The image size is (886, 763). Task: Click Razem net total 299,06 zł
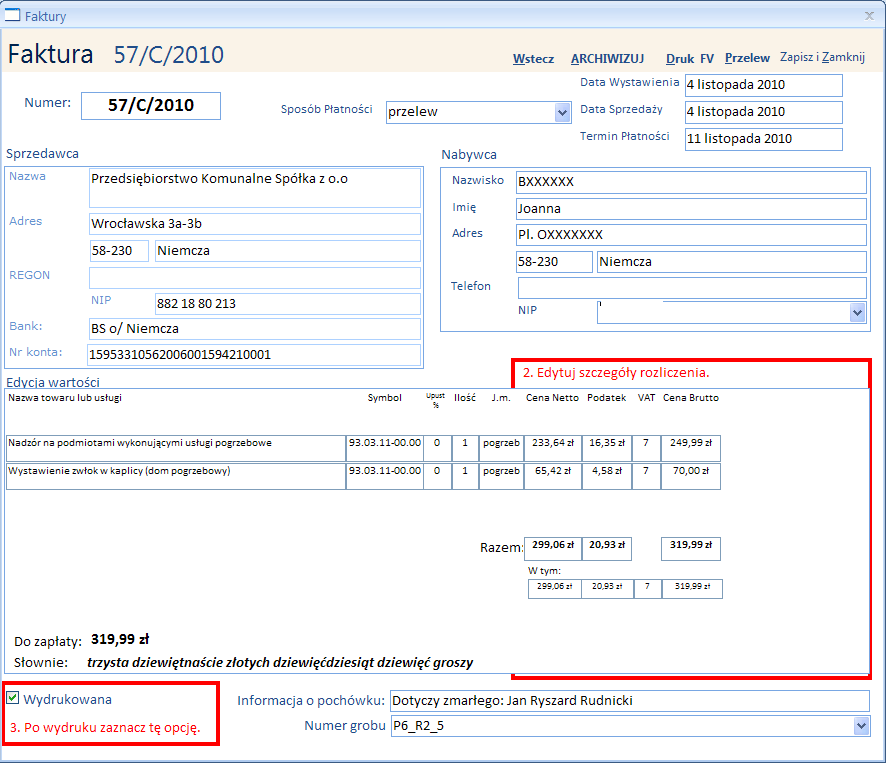point(553,549)
